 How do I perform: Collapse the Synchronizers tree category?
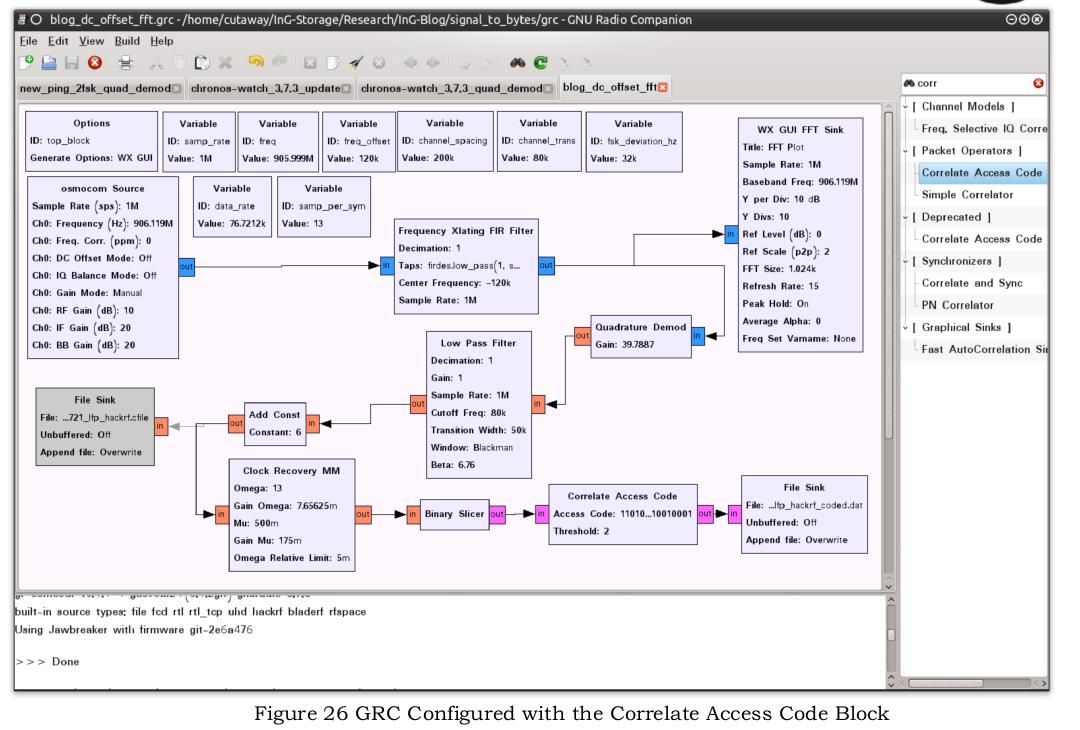tap(906, 261)
